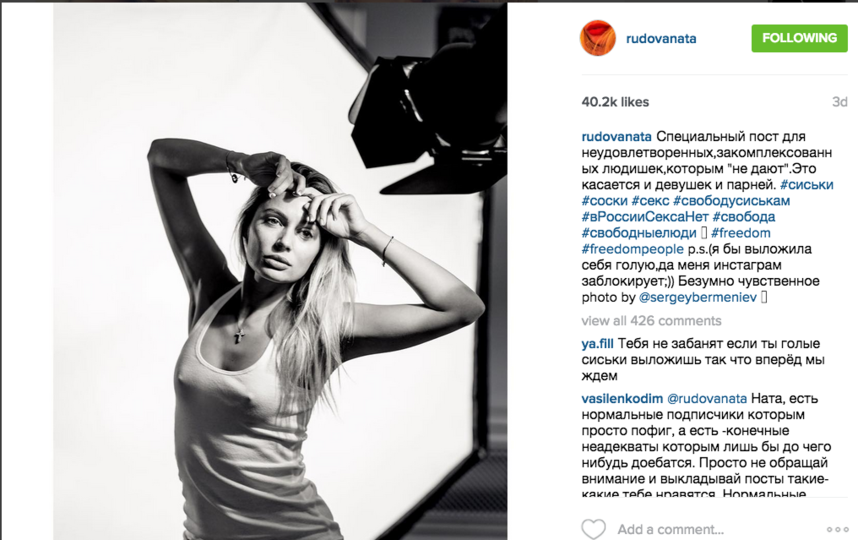Open @sergeybermeniev mention link
Screen dimensions: 858x540
[x=698, y=298]
